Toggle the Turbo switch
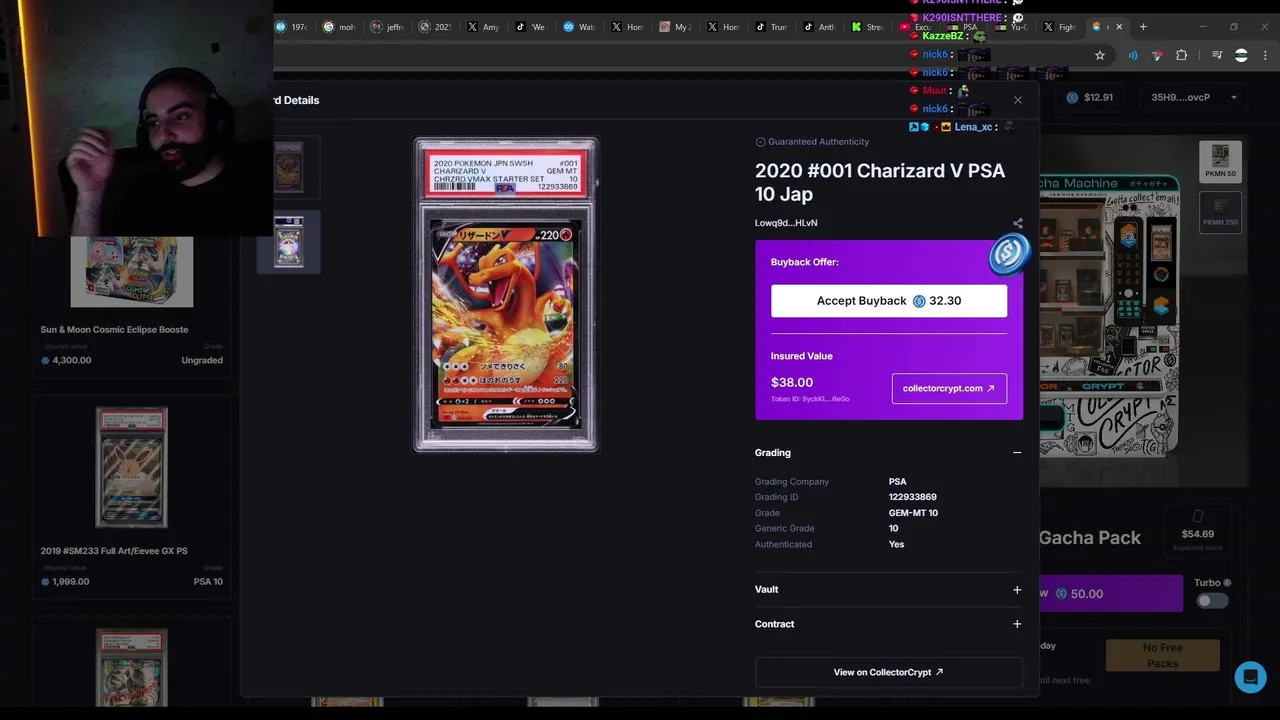Viewport: 1280px width, 720px height. (1212, 601)
